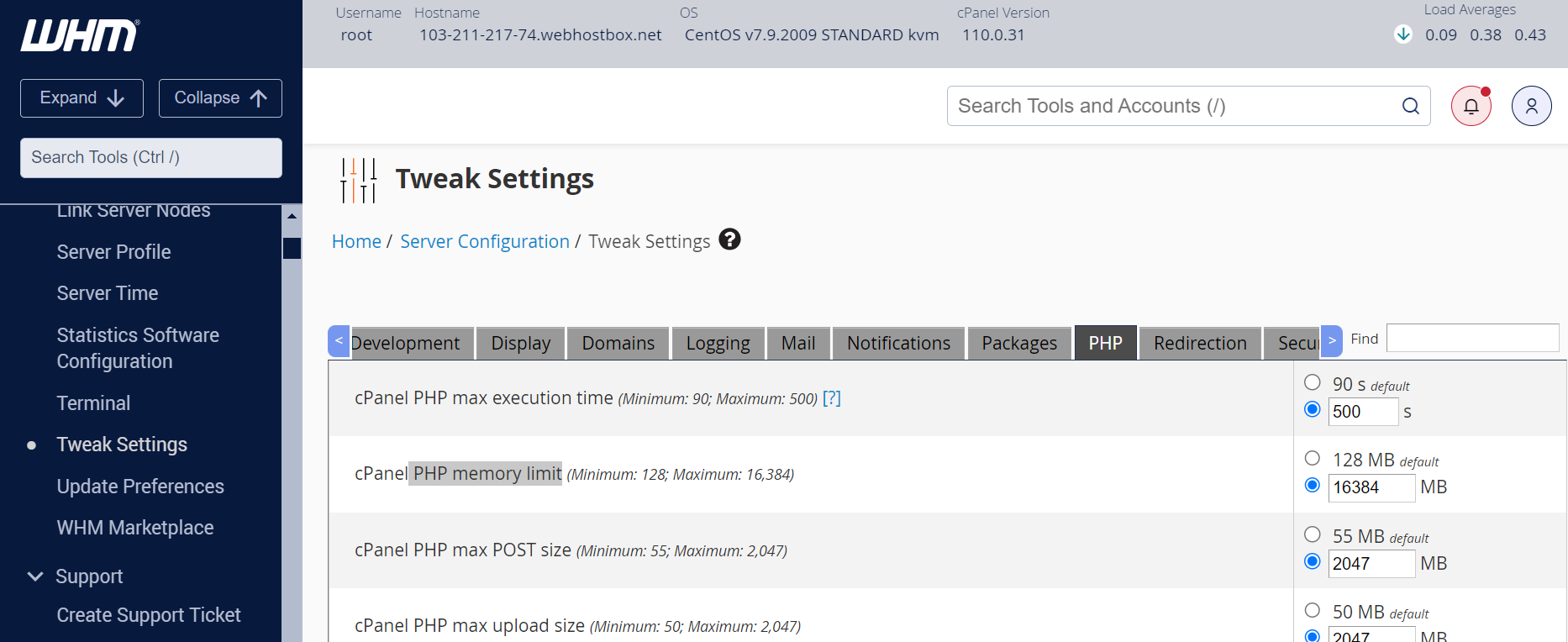Screen dimensions: 1568x642
Task: Click the help question mark icon
Action: [x=729, y=240]
